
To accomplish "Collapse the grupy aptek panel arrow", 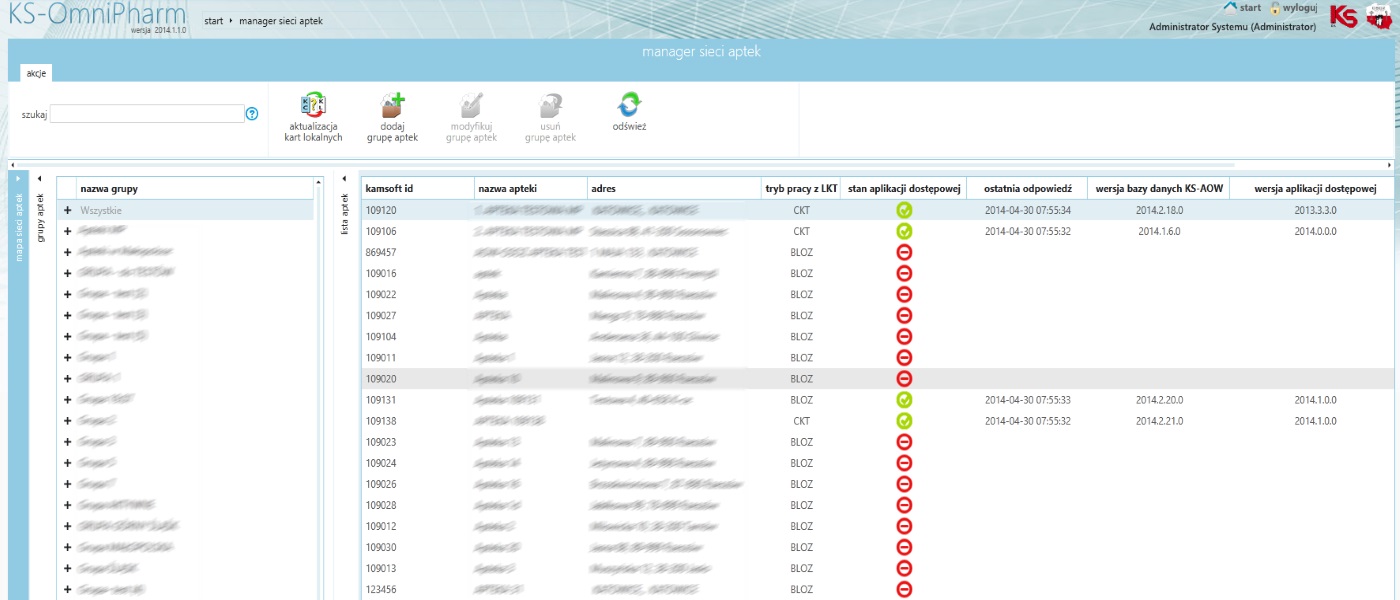I will click(x=41, y=179).
